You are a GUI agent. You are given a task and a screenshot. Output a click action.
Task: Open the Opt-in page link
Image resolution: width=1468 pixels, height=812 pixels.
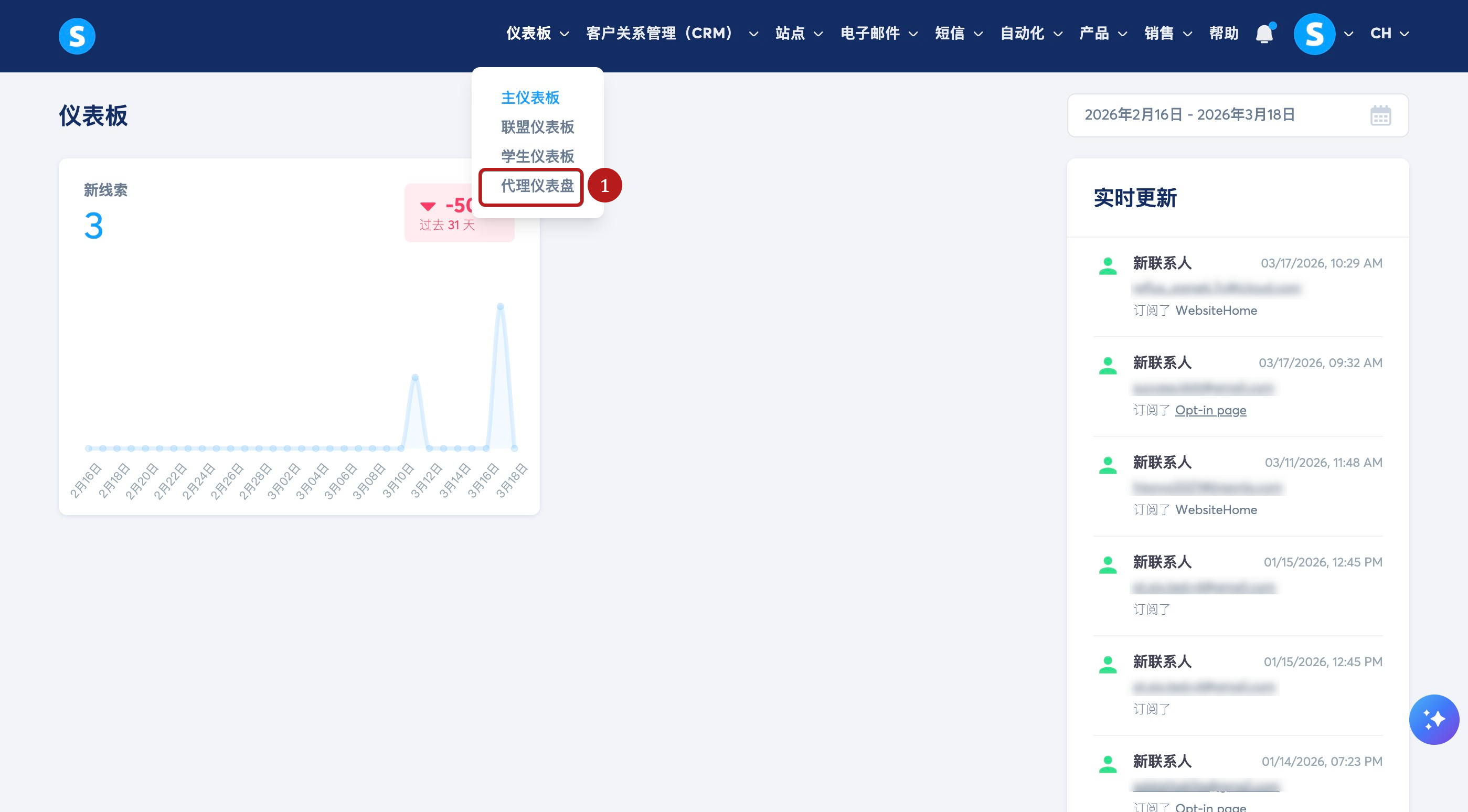1210,410
